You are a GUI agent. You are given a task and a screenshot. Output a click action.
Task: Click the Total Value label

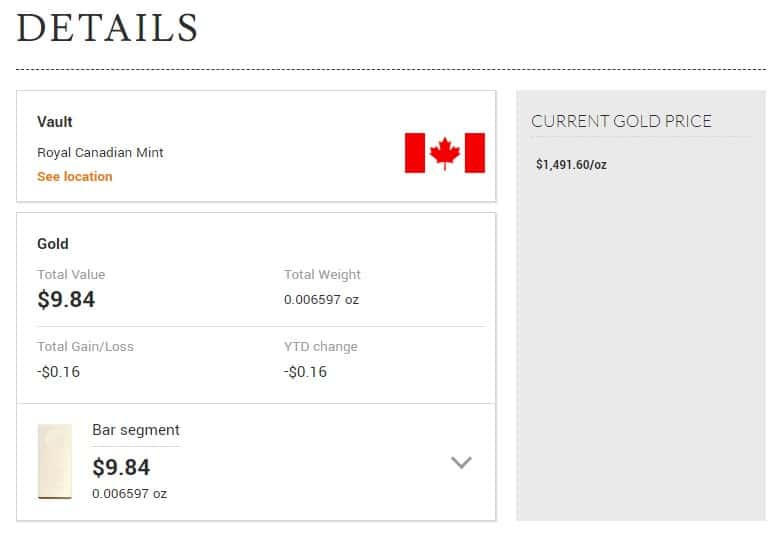71,274
